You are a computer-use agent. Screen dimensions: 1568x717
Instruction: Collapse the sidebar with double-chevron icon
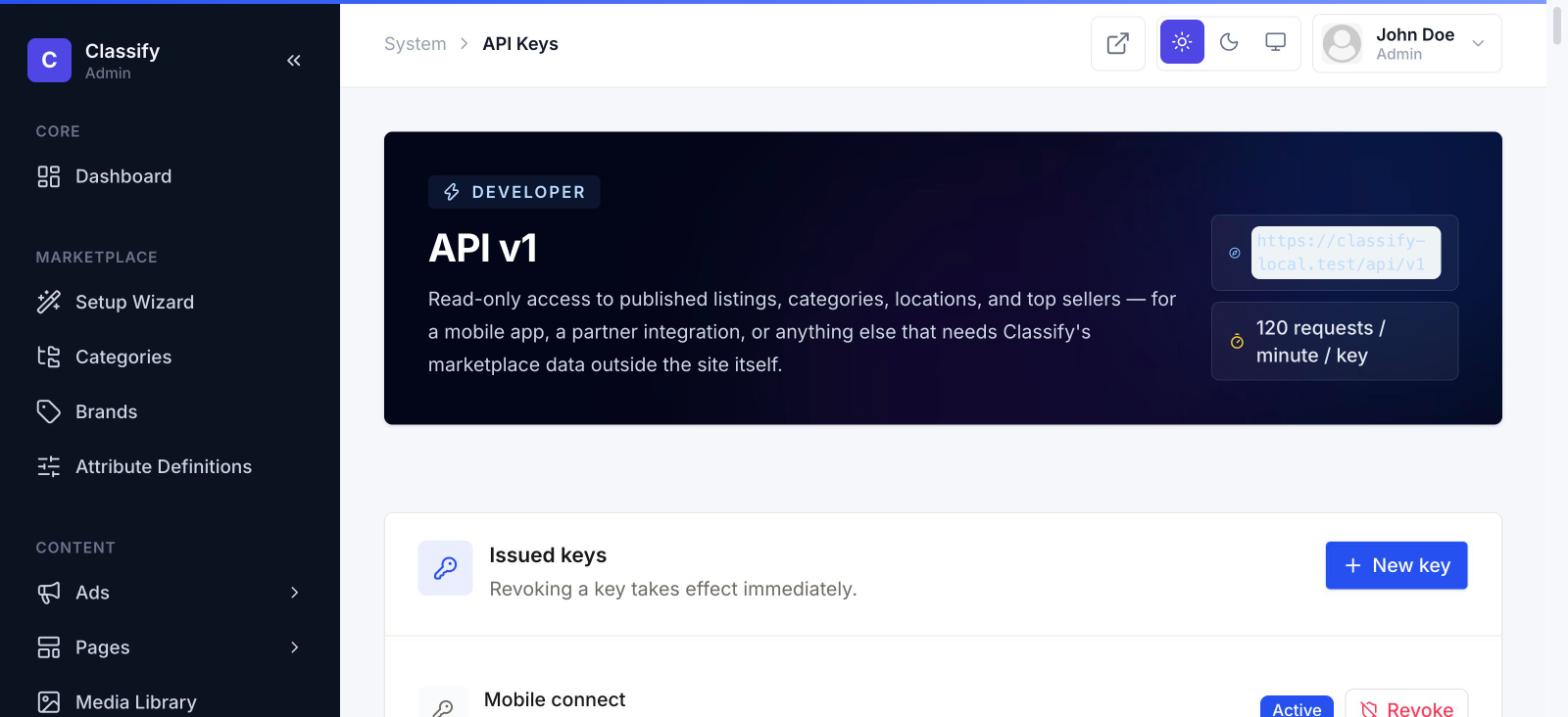[294, 60]
